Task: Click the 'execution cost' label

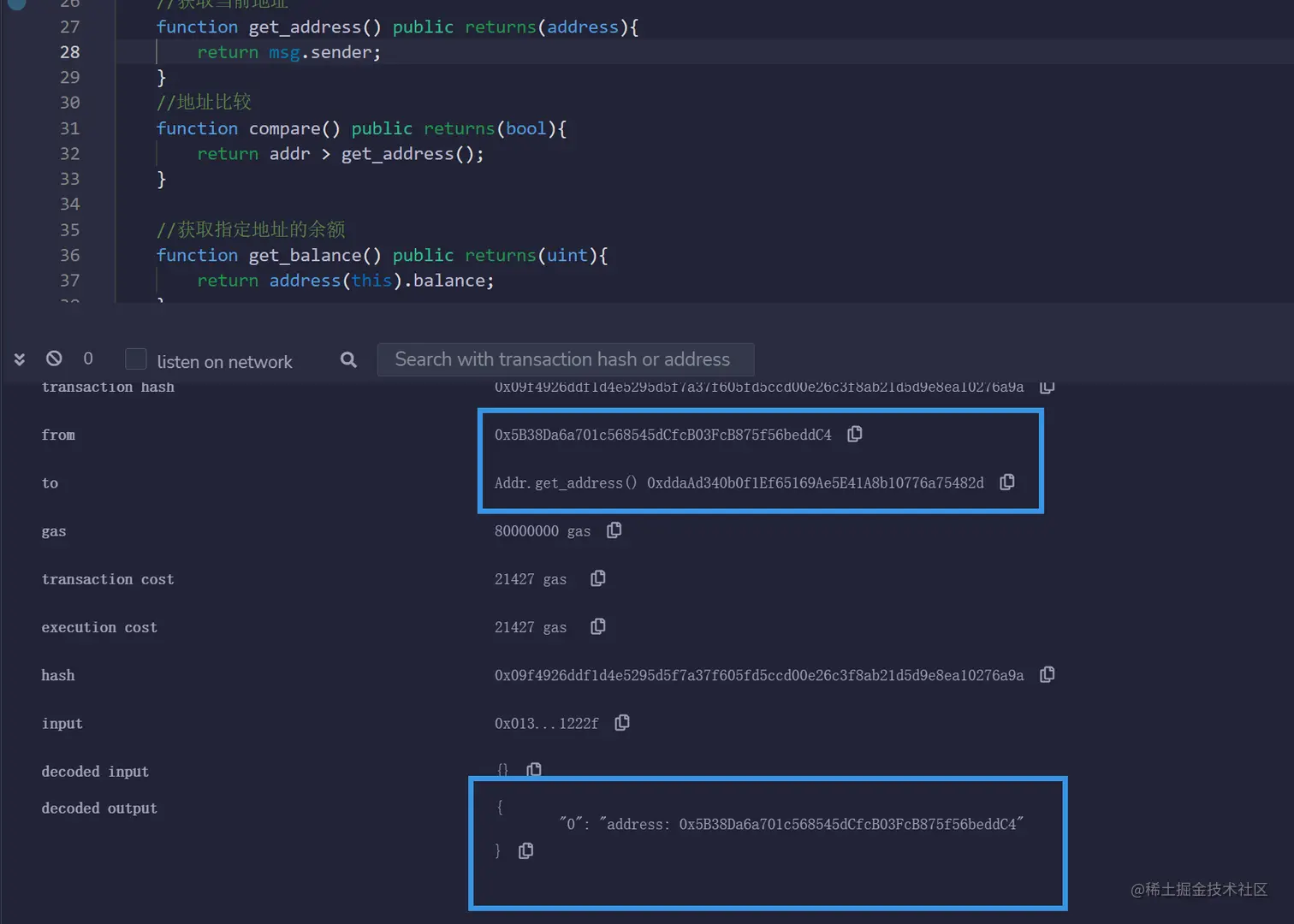Action: [x=99, y=627]
